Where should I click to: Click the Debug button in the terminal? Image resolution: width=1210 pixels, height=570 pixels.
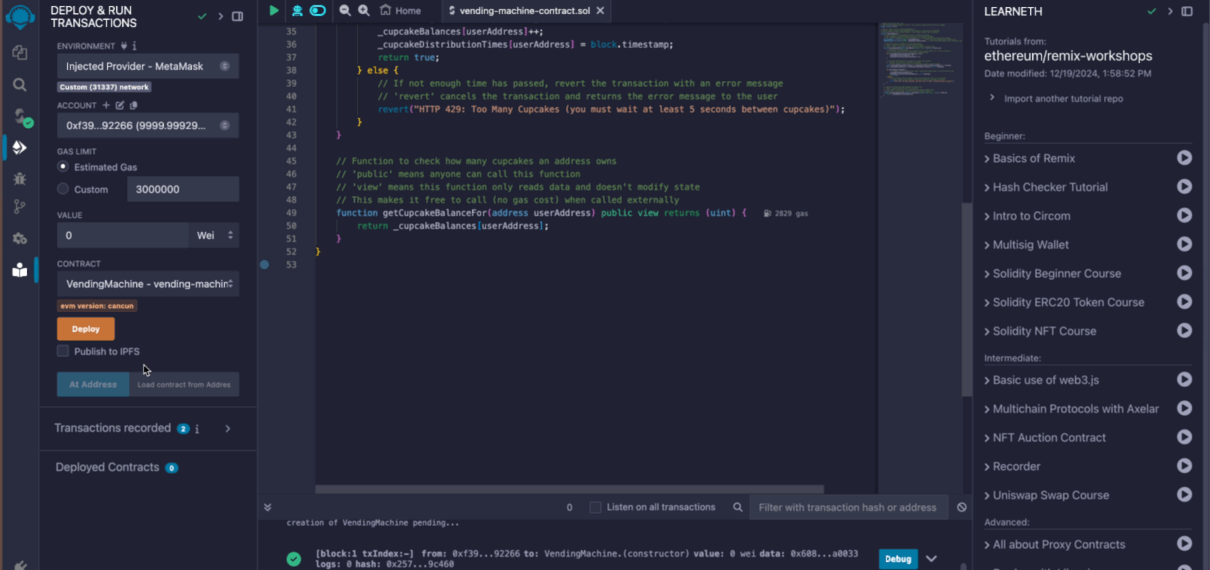(x=897, y=559)
